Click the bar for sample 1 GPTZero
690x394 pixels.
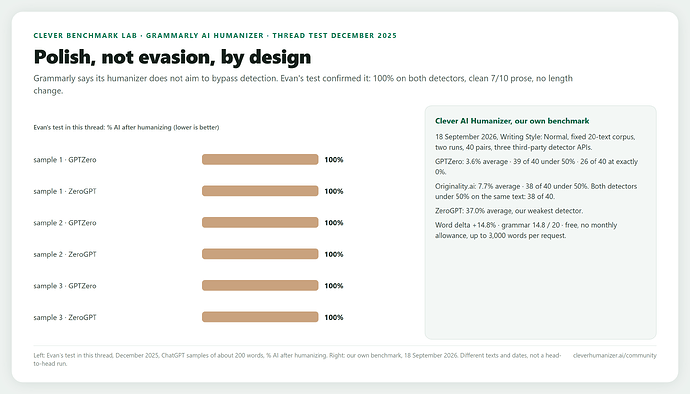260,159
